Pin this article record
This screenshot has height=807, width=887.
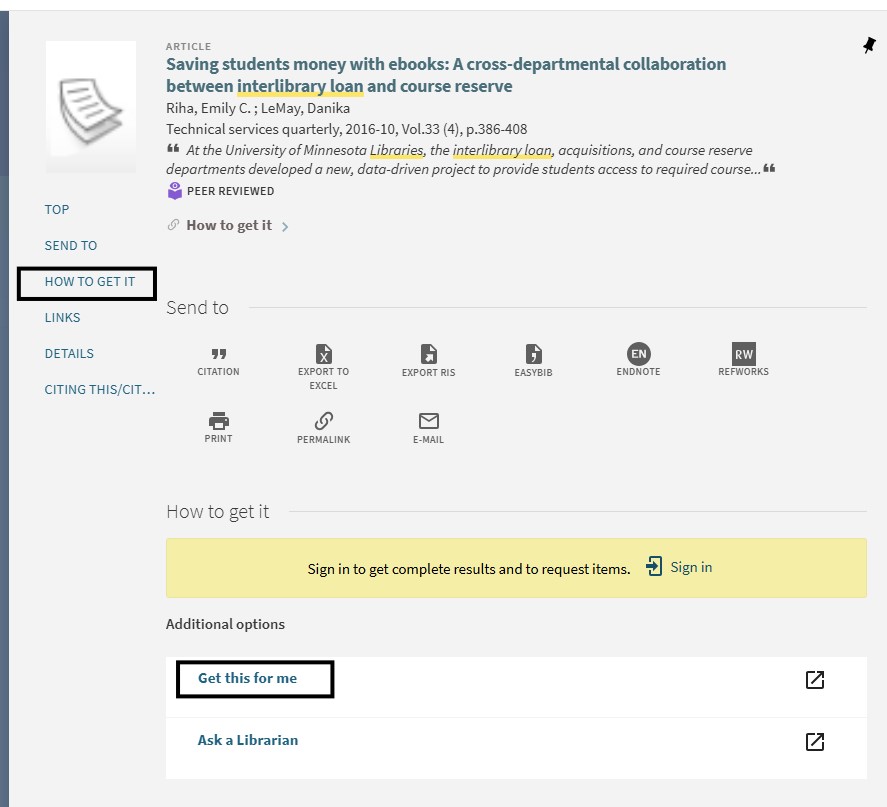[869, 45]
